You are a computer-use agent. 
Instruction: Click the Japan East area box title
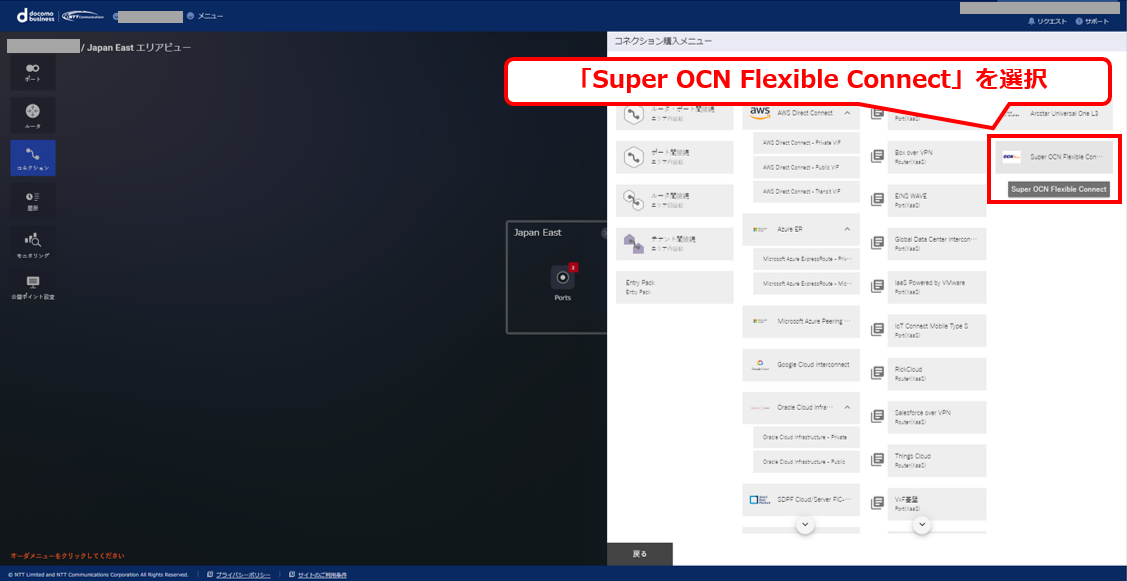538,232
